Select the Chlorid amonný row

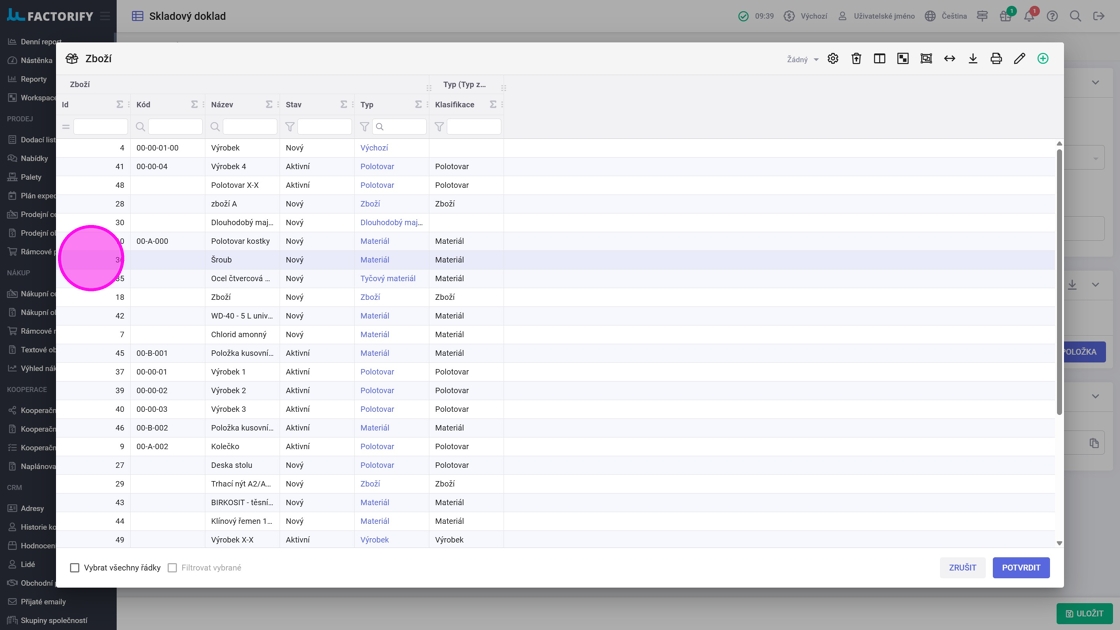[556, 334]
